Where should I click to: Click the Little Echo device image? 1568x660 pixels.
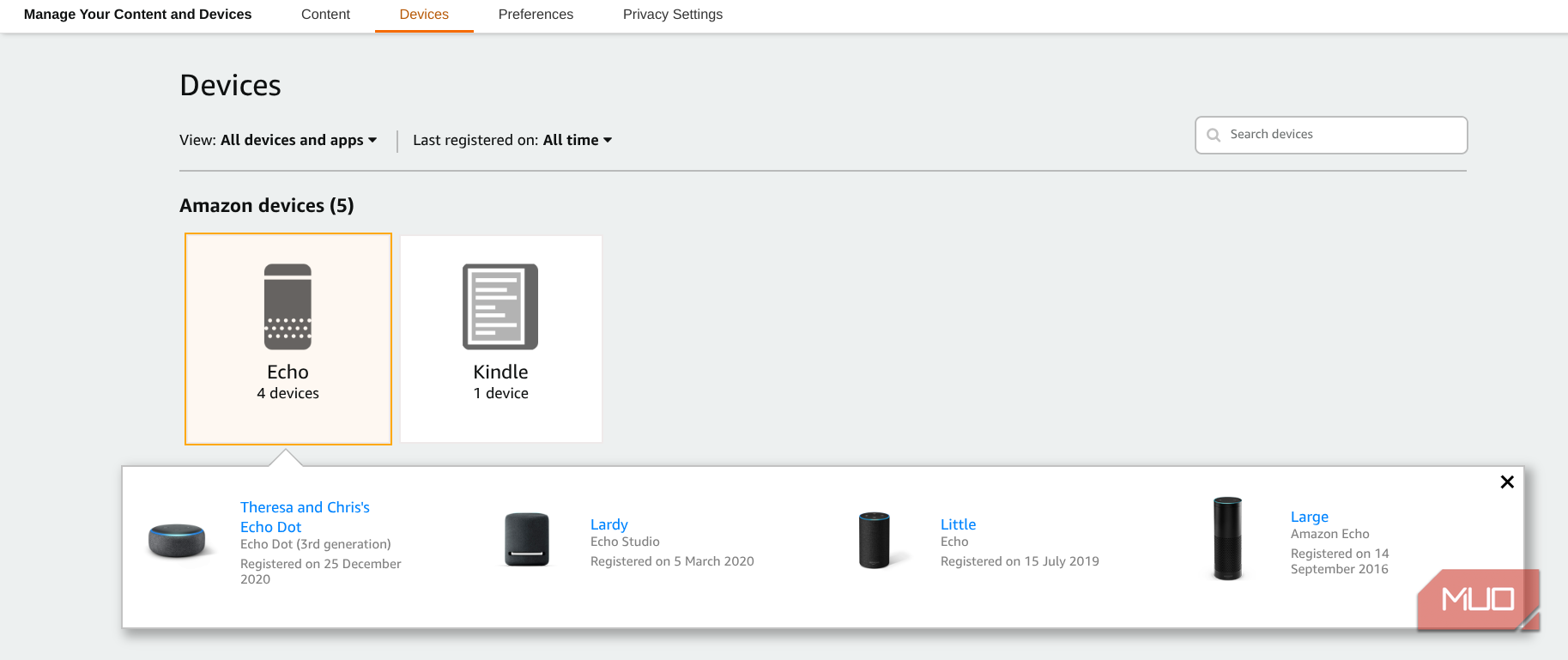(875, 540)
